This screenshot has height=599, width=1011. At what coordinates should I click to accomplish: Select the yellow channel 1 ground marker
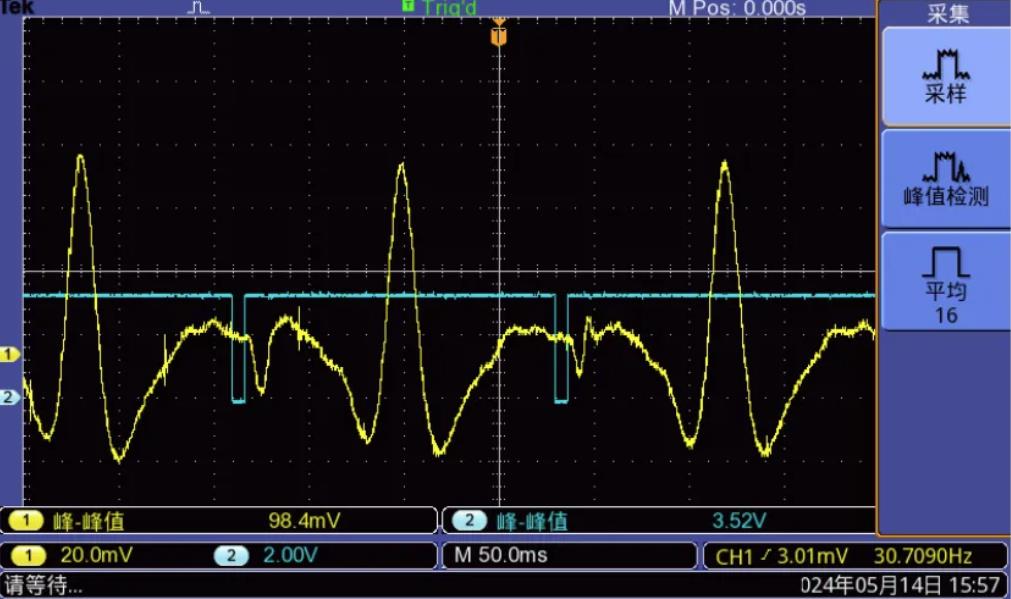(x=11, y=355)
